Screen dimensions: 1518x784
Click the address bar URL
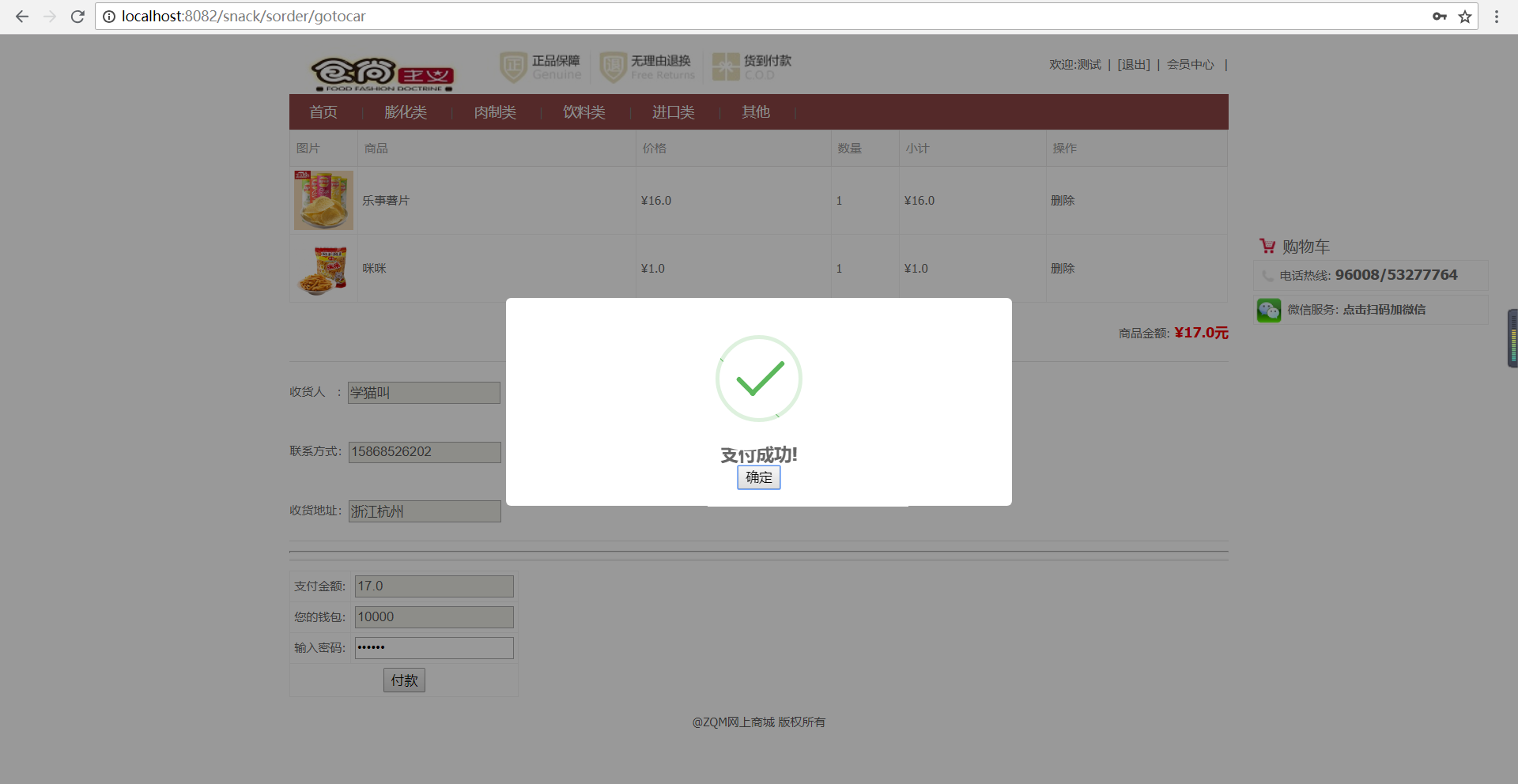(244, 17)
